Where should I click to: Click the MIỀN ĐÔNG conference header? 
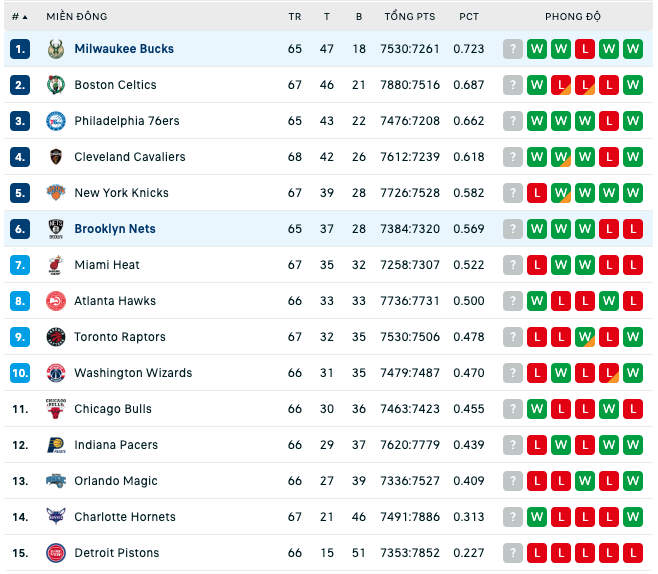[77, 17]
